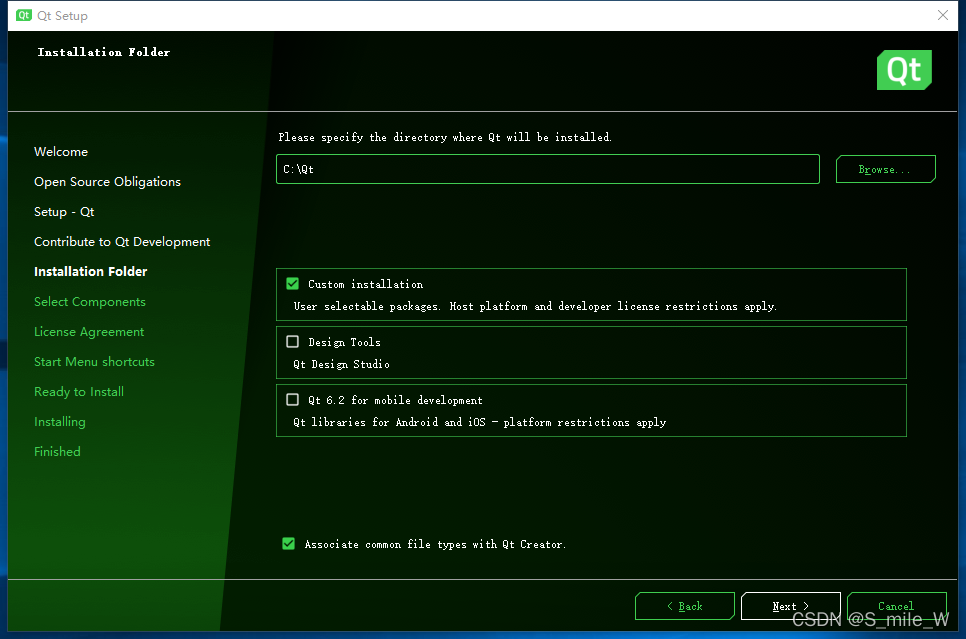Image resolution: width=966 pixels, height=639 pixels.
Task: Select the Installing step
Action: point(60,421)
